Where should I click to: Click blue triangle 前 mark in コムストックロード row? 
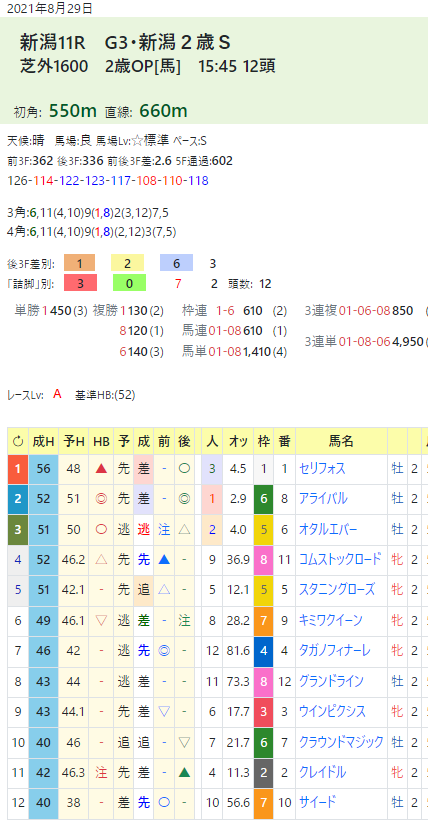tap(164, 560)
